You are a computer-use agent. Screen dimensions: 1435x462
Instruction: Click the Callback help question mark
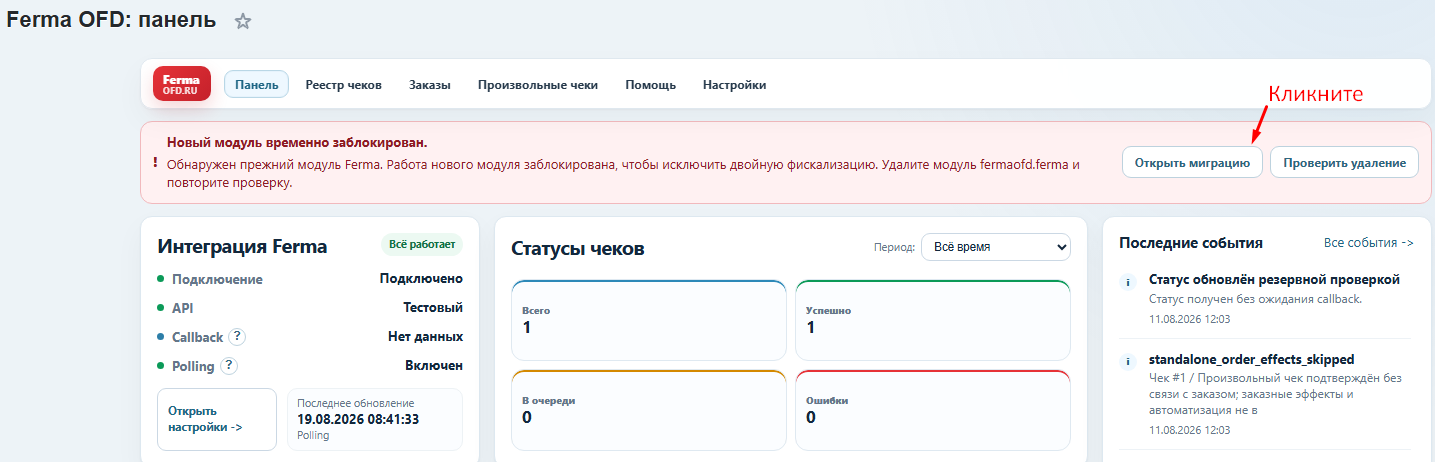point(237,337)
